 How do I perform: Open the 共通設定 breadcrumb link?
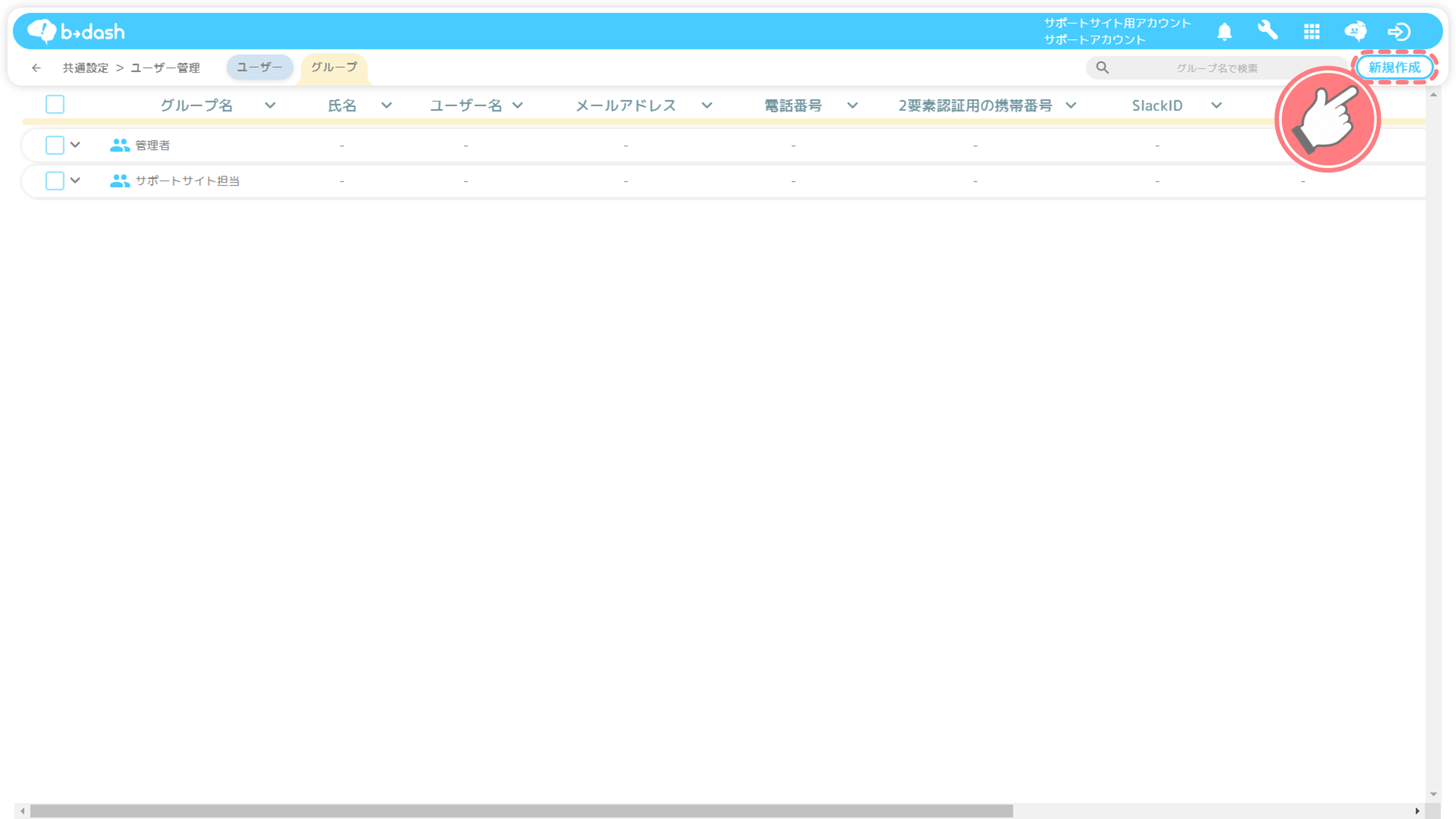pos(85,68)
